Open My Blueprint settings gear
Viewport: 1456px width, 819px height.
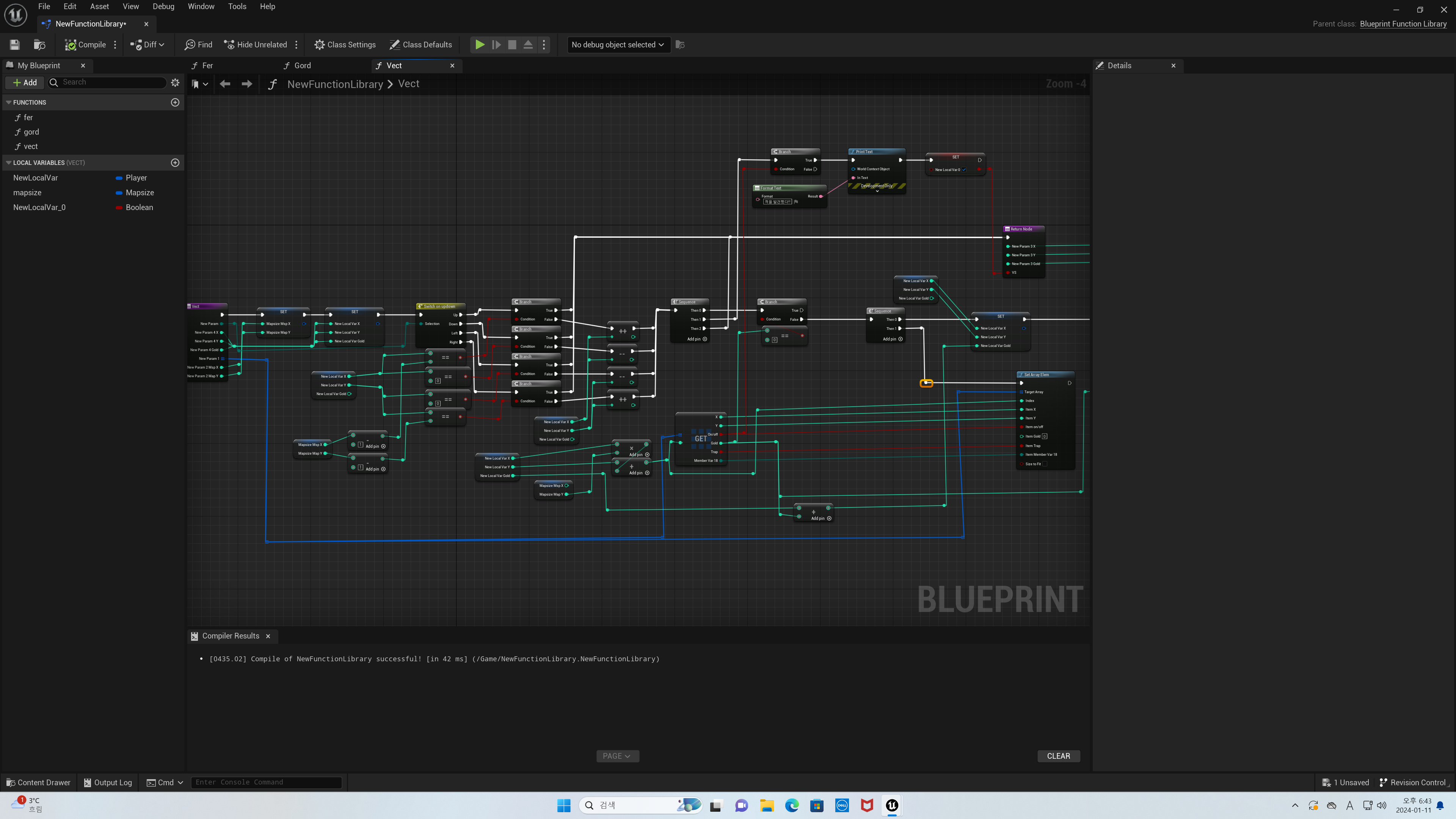175,83
